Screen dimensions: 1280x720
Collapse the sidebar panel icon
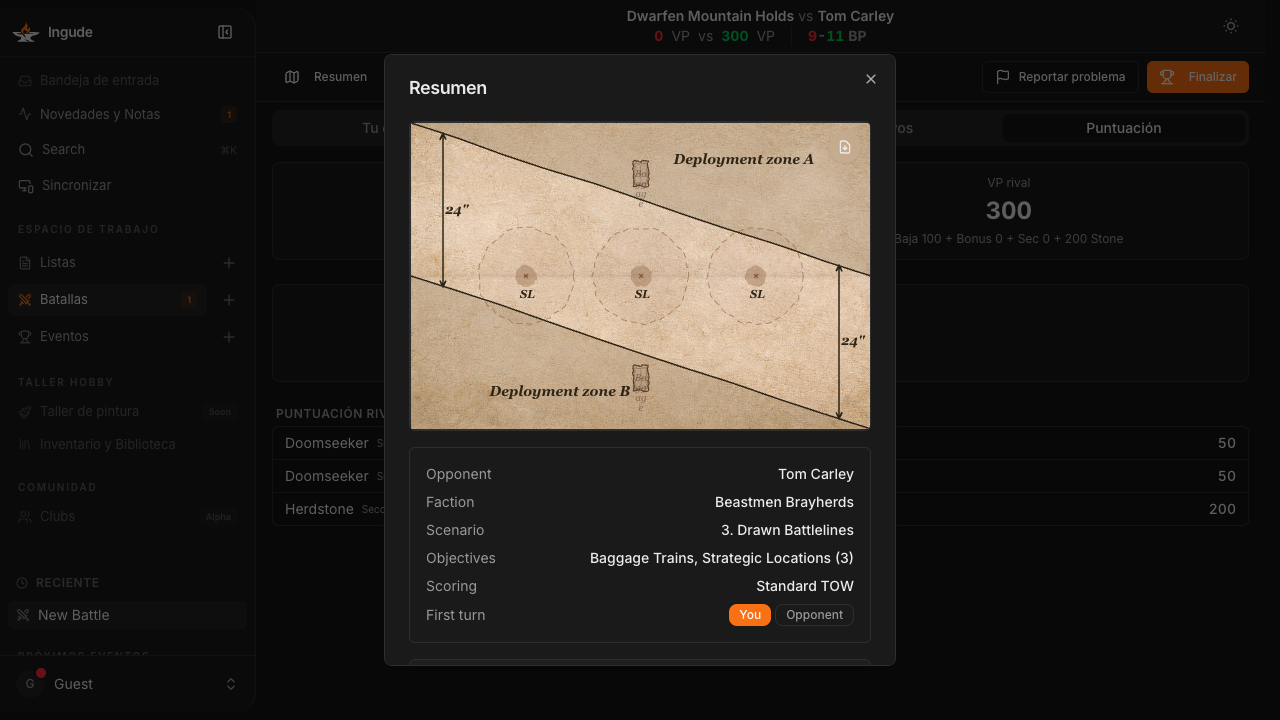(225, 32)
